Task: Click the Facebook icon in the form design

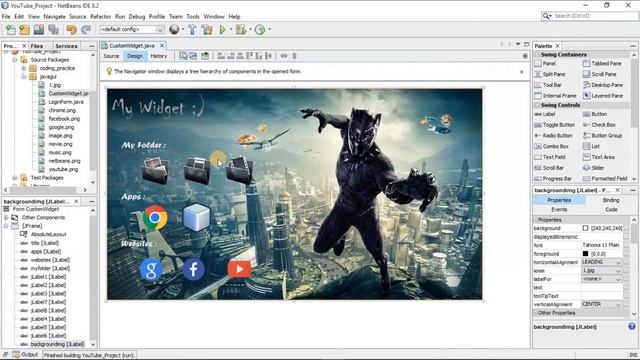Action: [x=193, y=269]
